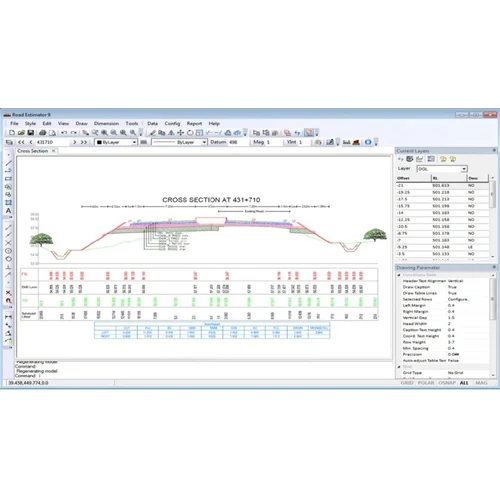Click the RL column header
500x500 pixels.
click(449, 178)
